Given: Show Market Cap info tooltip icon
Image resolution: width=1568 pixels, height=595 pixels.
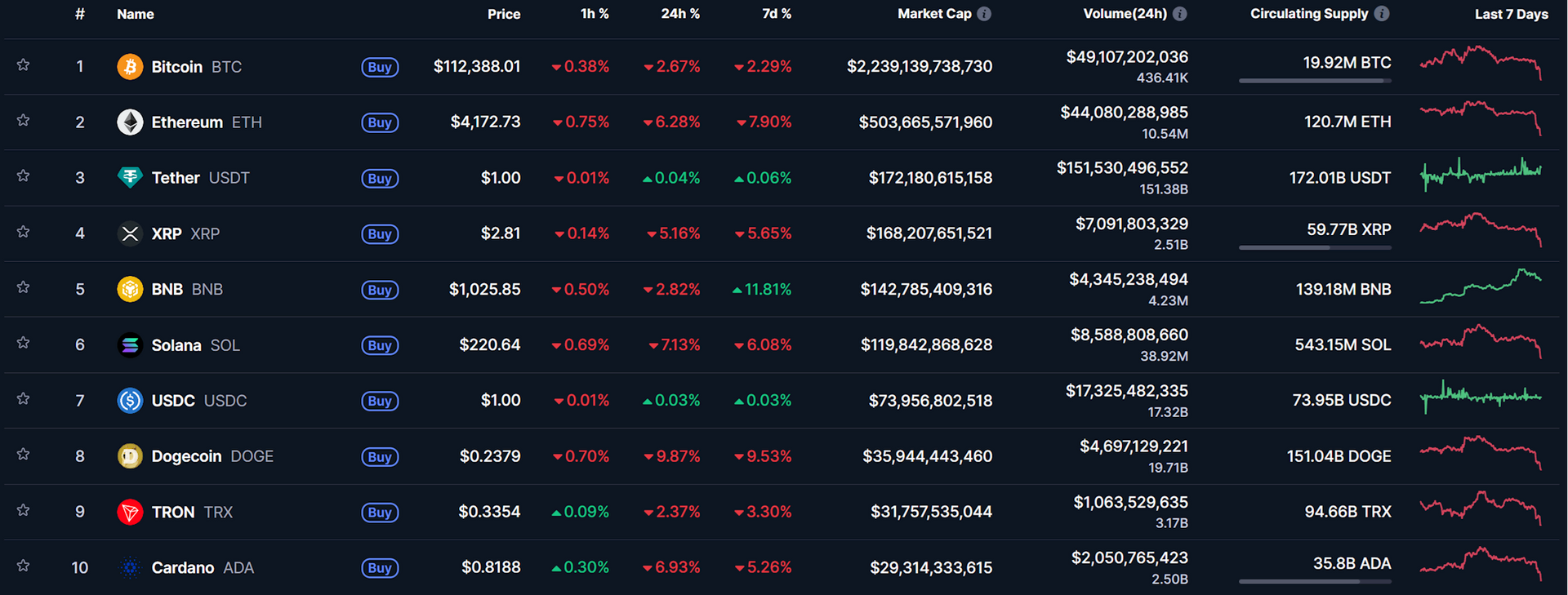Looking at the screenshot, I should 984,14.
